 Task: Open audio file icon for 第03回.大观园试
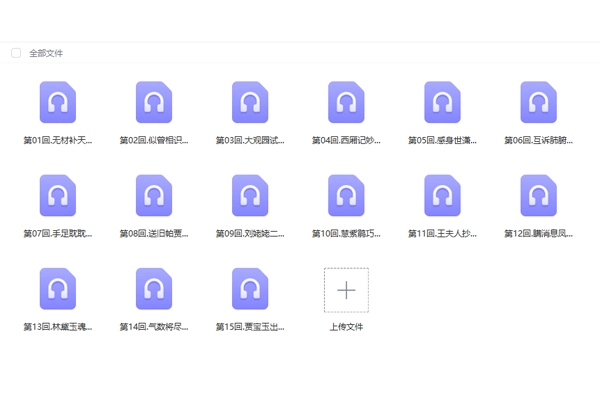pyautogui.click(x=250, y=102)
